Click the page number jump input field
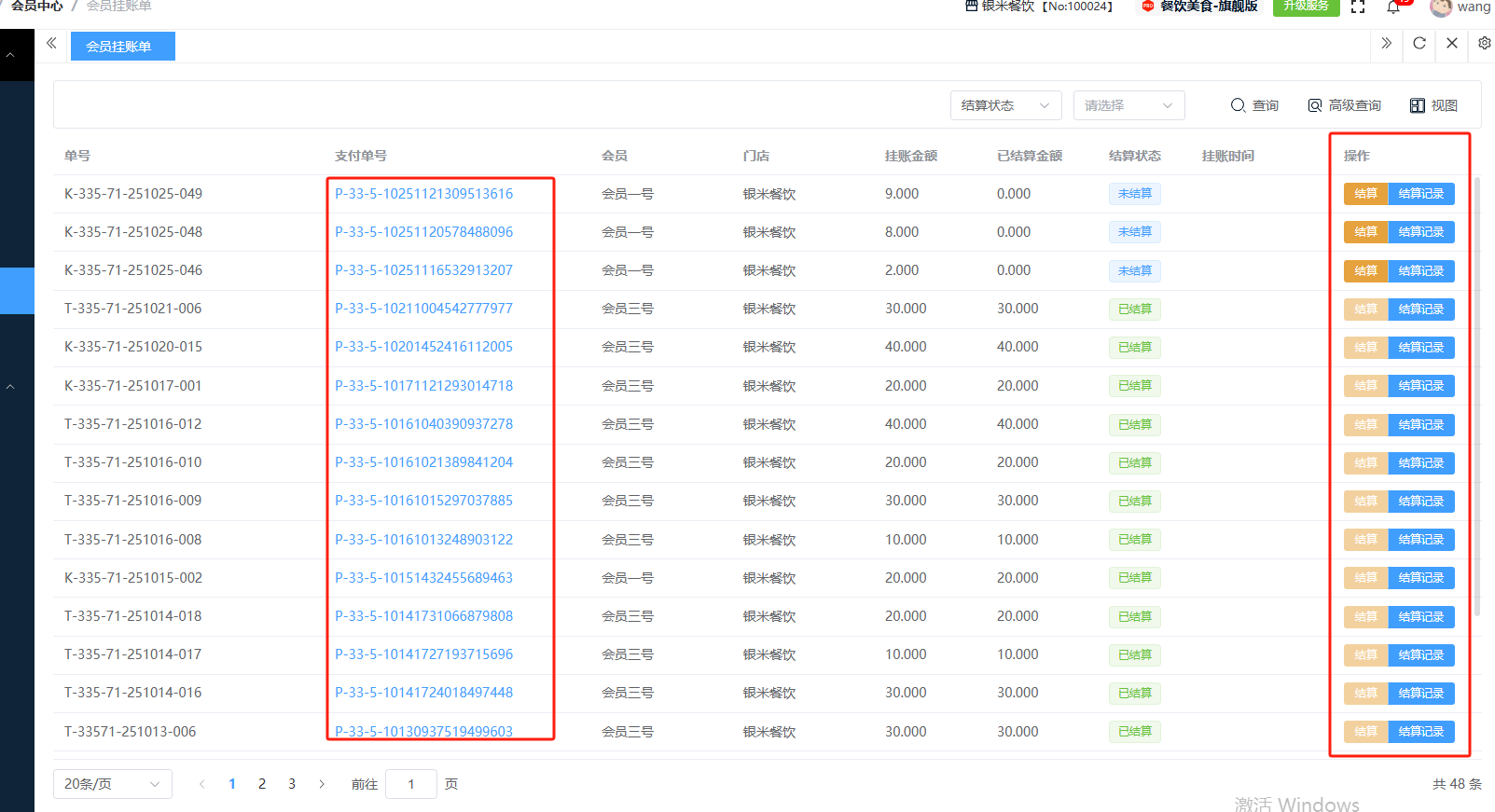Image resolution: width=1495 pixels, height=812 pixels. click(410, 784)
